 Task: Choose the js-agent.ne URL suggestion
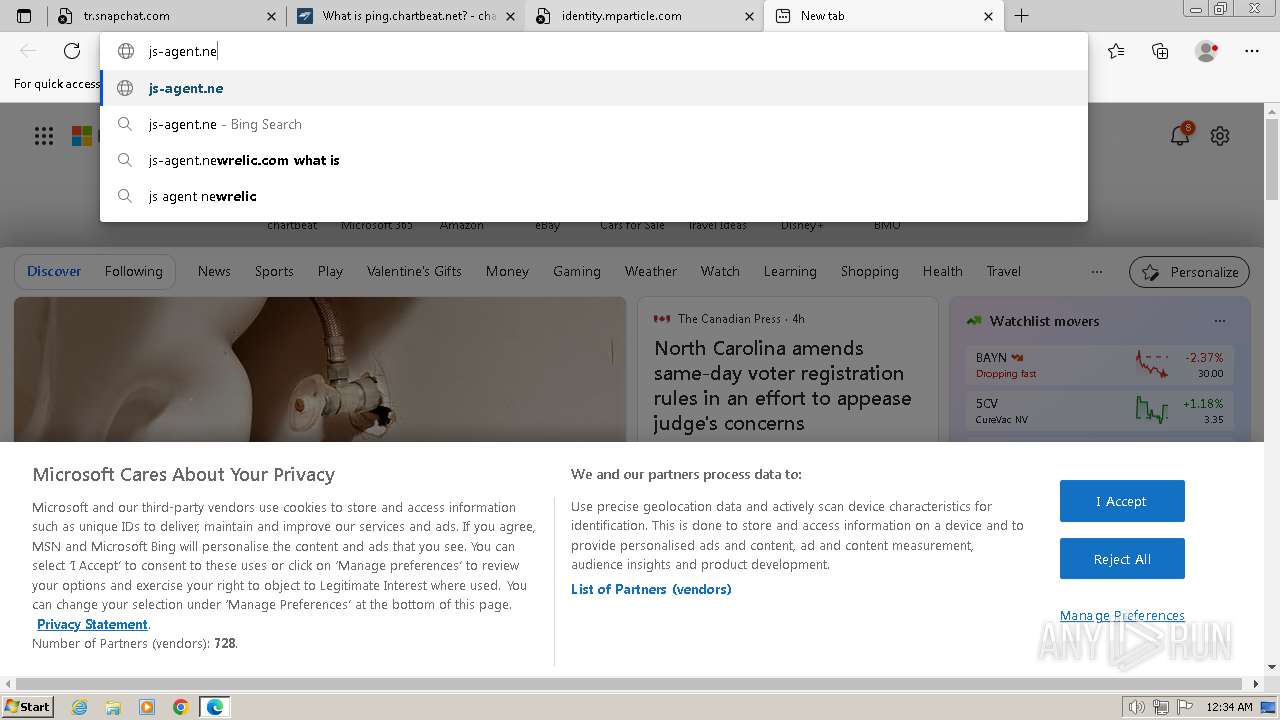point(594,88)
